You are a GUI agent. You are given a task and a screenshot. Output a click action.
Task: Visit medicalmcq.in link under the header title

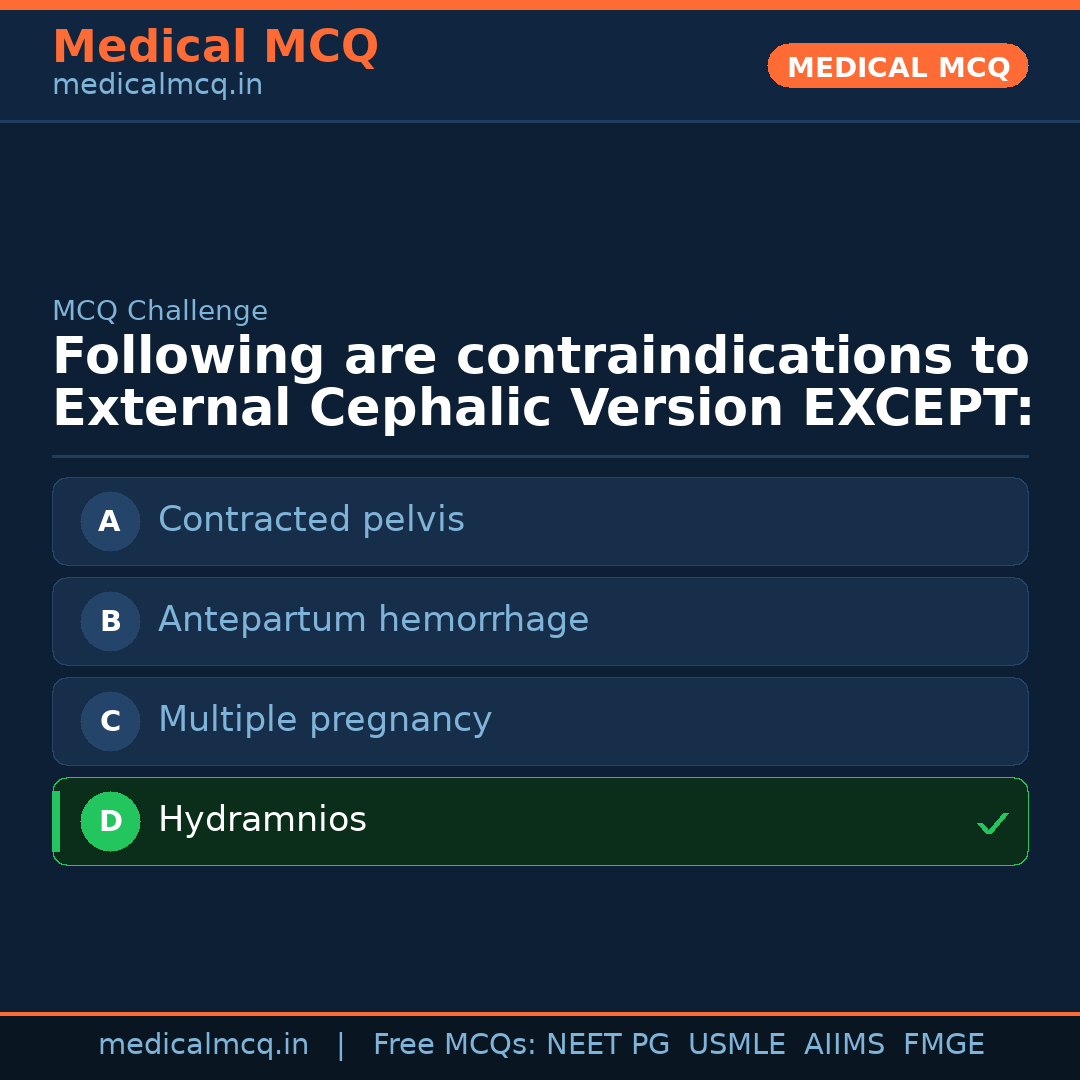click(x=157, y=86)
